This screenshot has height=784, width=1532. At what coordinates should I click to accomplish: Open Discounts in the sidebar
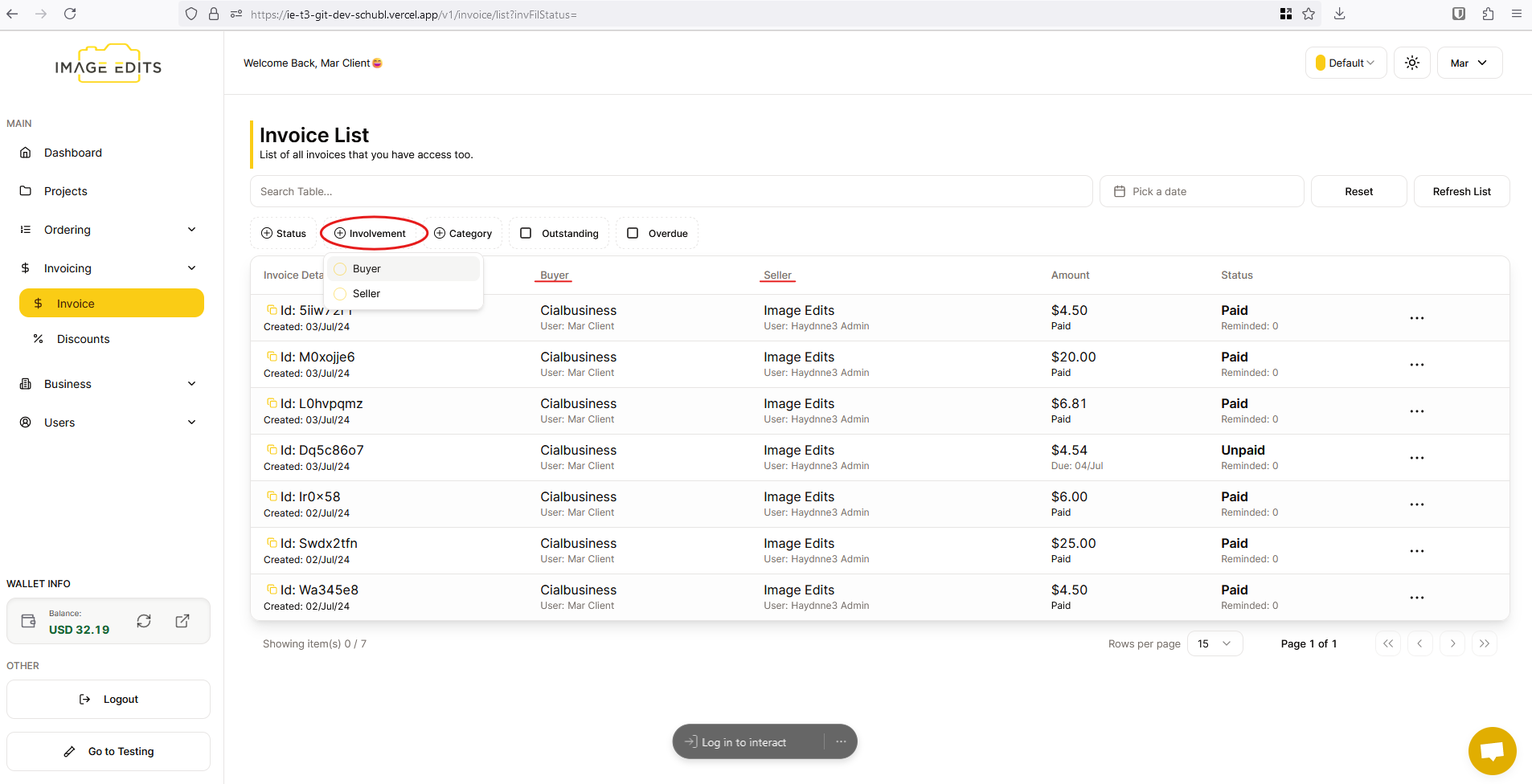(x=83, y=339)
